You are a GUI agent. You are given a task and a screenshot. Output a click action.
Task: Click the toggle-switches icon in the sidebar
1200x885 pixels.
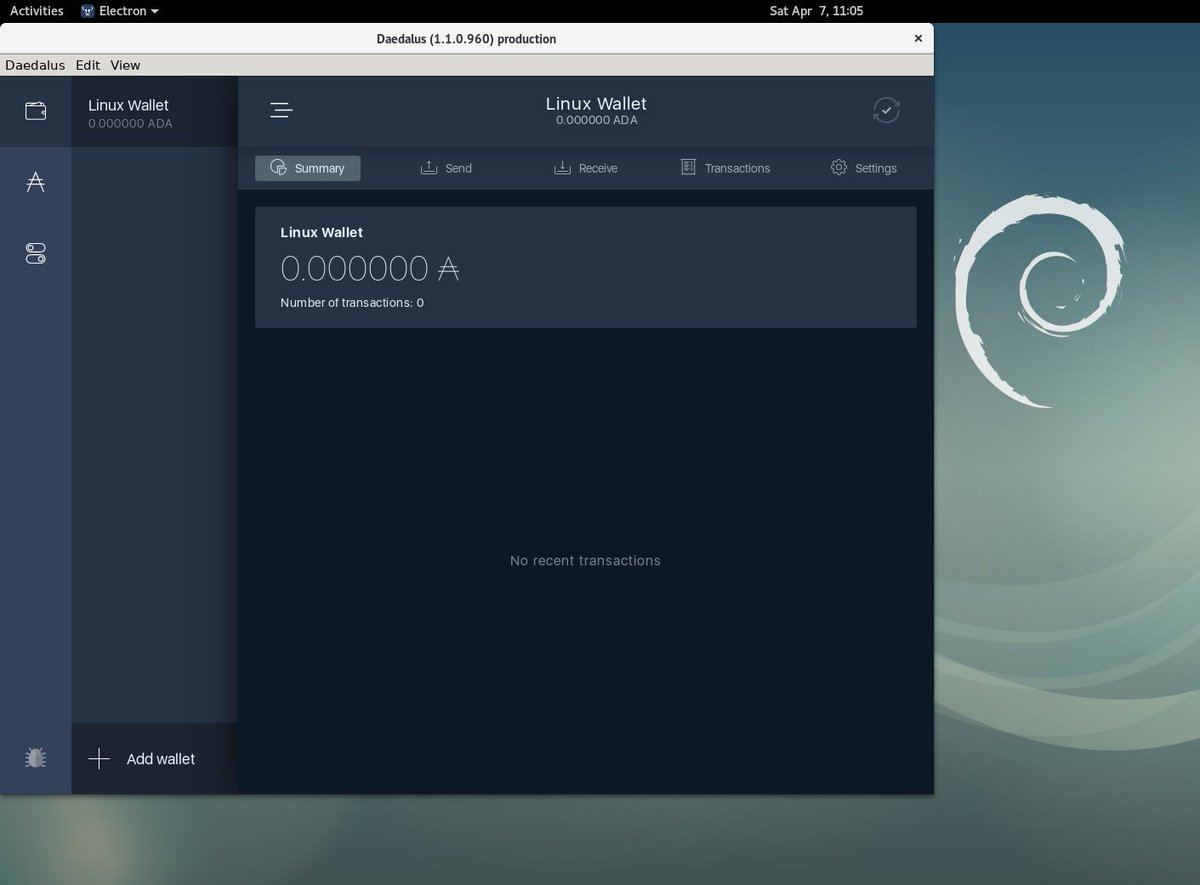[x=35, y=253]
